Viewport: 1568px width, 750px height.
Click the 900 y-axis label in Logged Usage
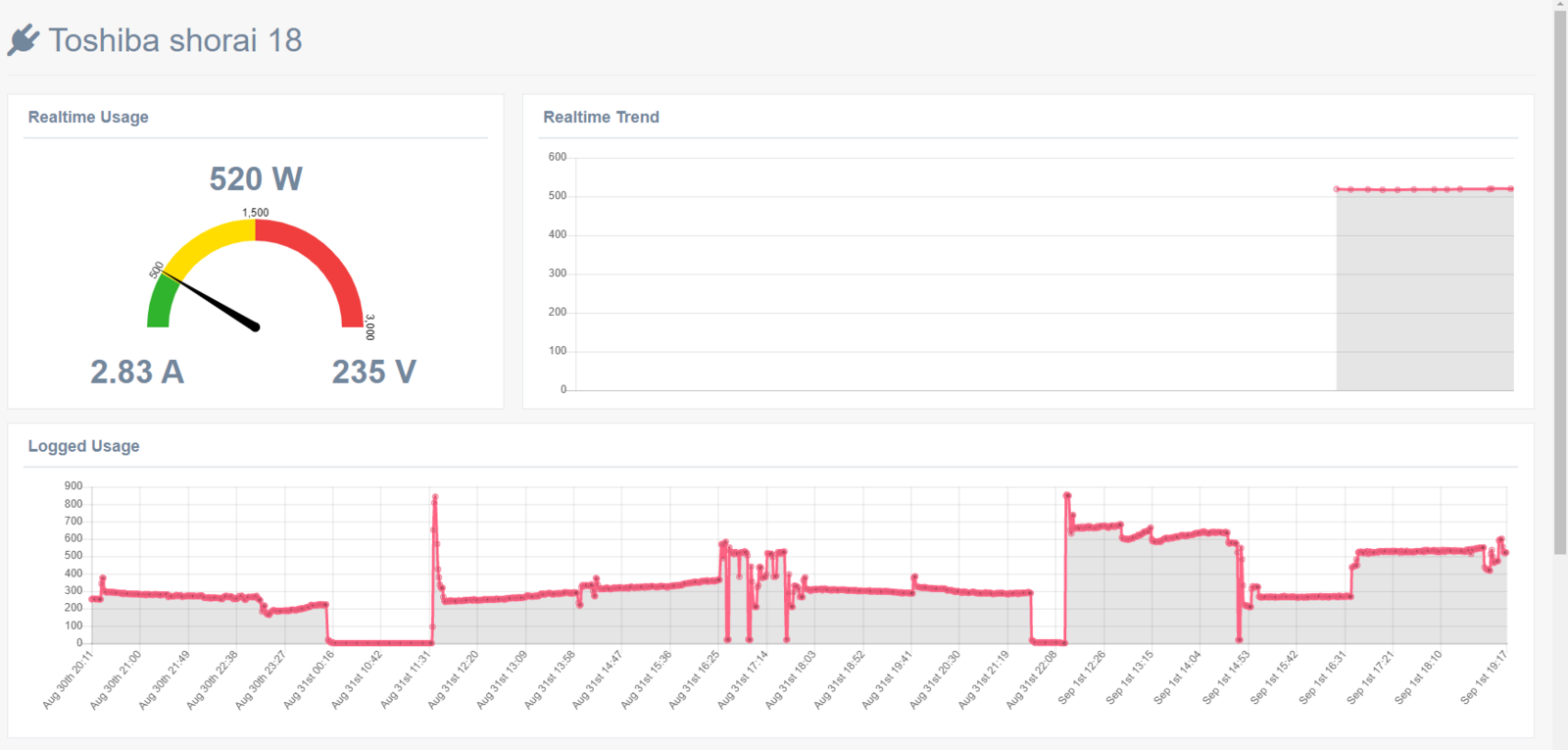click(x=73, y=486)
